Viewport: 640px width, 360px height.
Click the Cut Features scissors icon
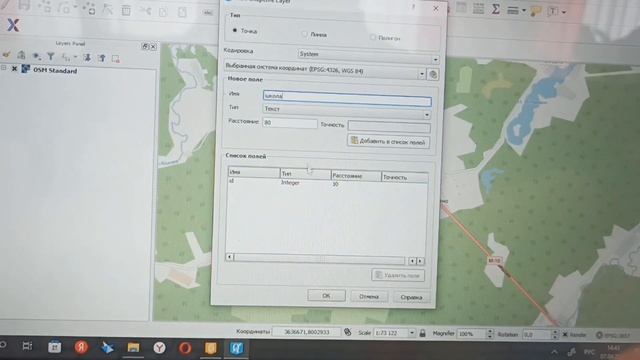tap(145, 11)
